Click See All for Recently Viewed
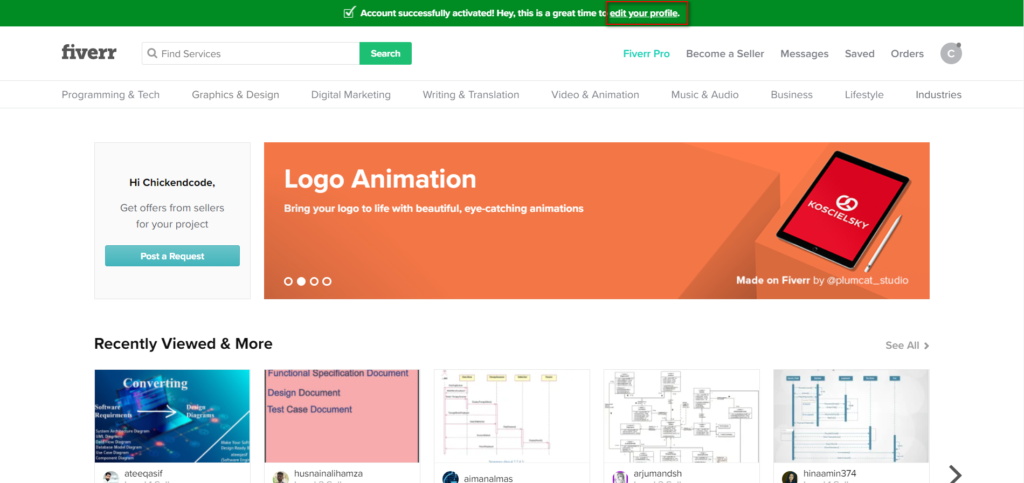The image size is (1024, 483). [x=907, y=345]
